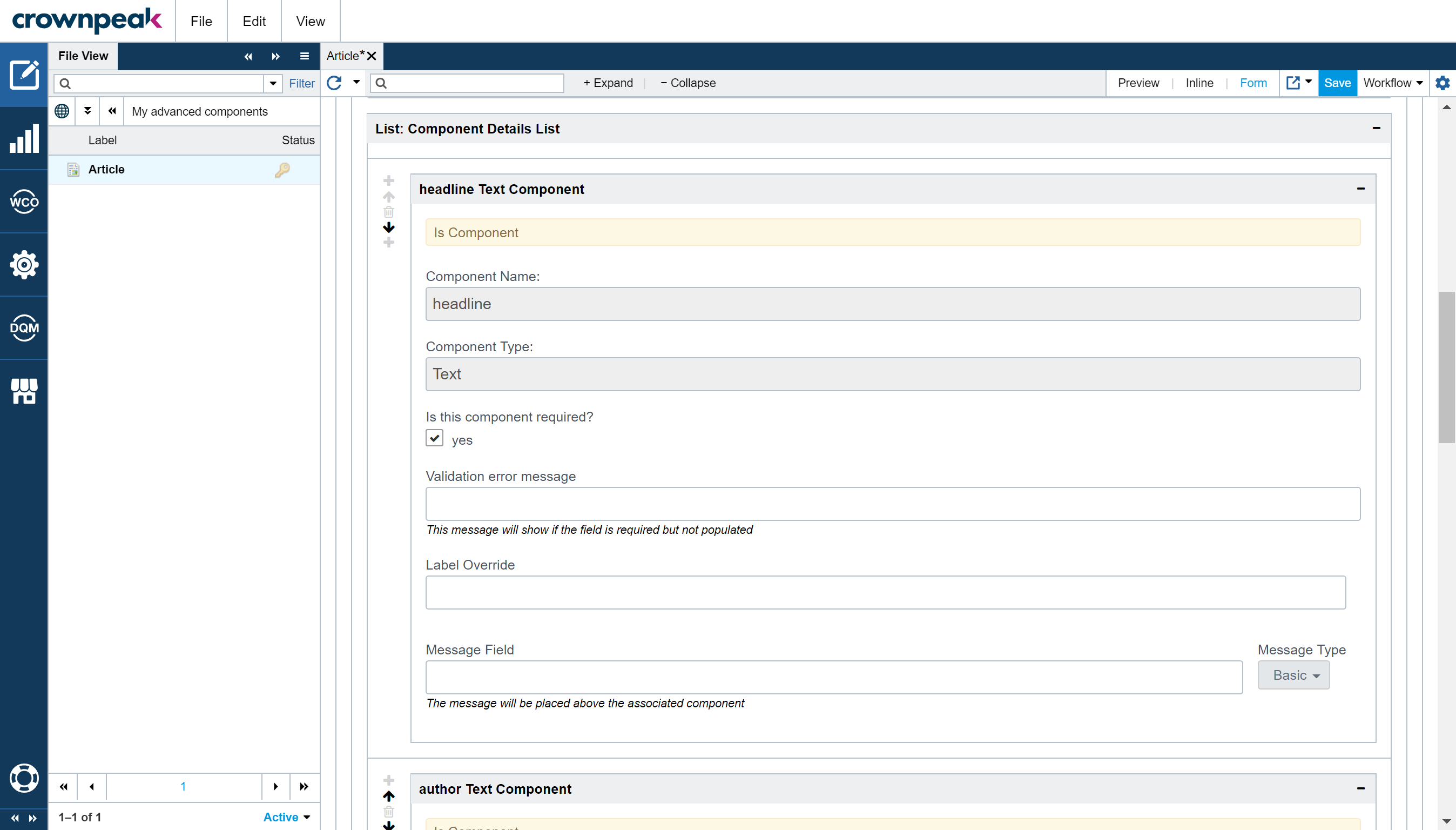Image resolution: width=1456 pixels, height=830 pixels.
Task: Switch to Preview mode
Action: pos(1138,83)
